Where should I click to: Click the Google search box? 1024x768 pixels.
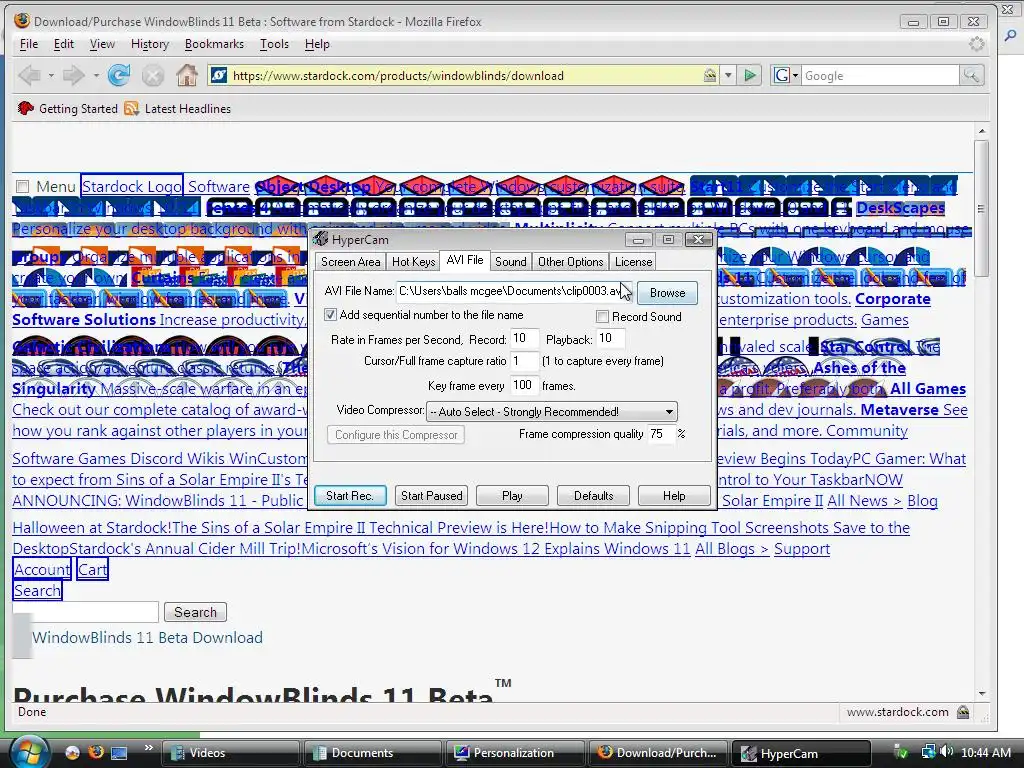coord(880,76)
